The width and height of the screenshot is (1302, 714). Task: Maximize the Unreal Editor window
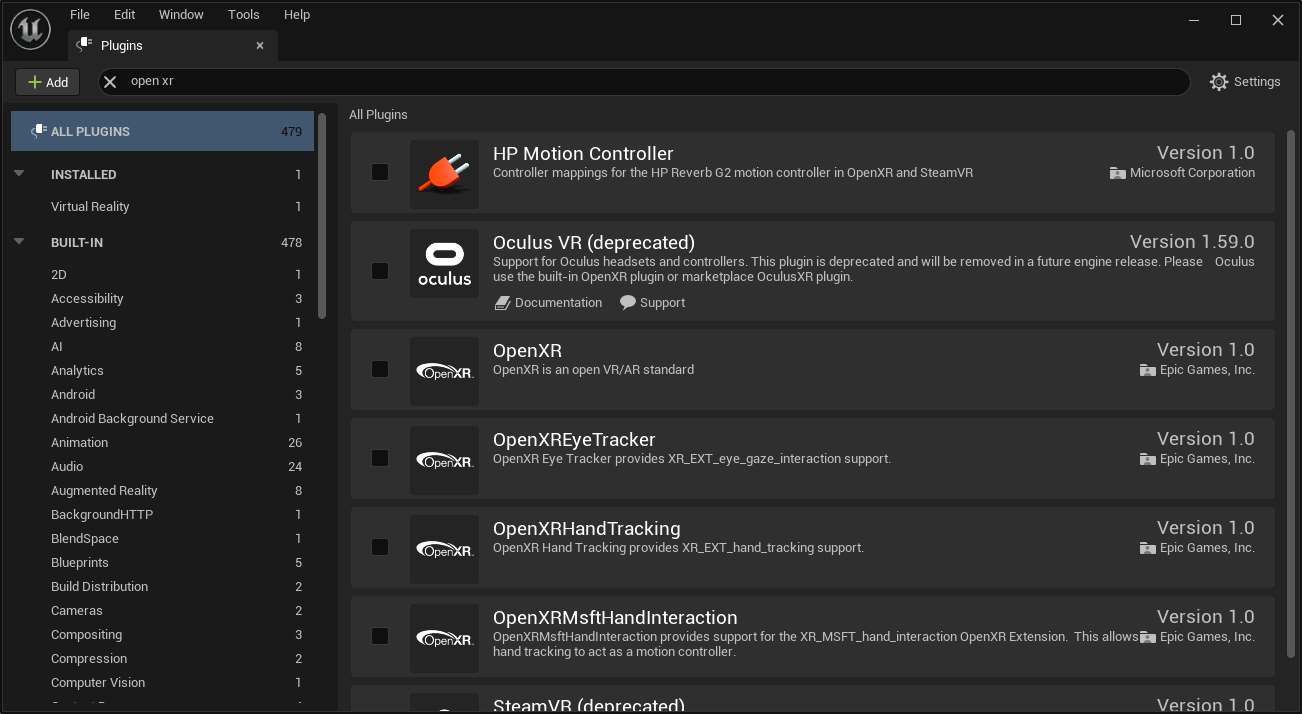(1236, 20)
